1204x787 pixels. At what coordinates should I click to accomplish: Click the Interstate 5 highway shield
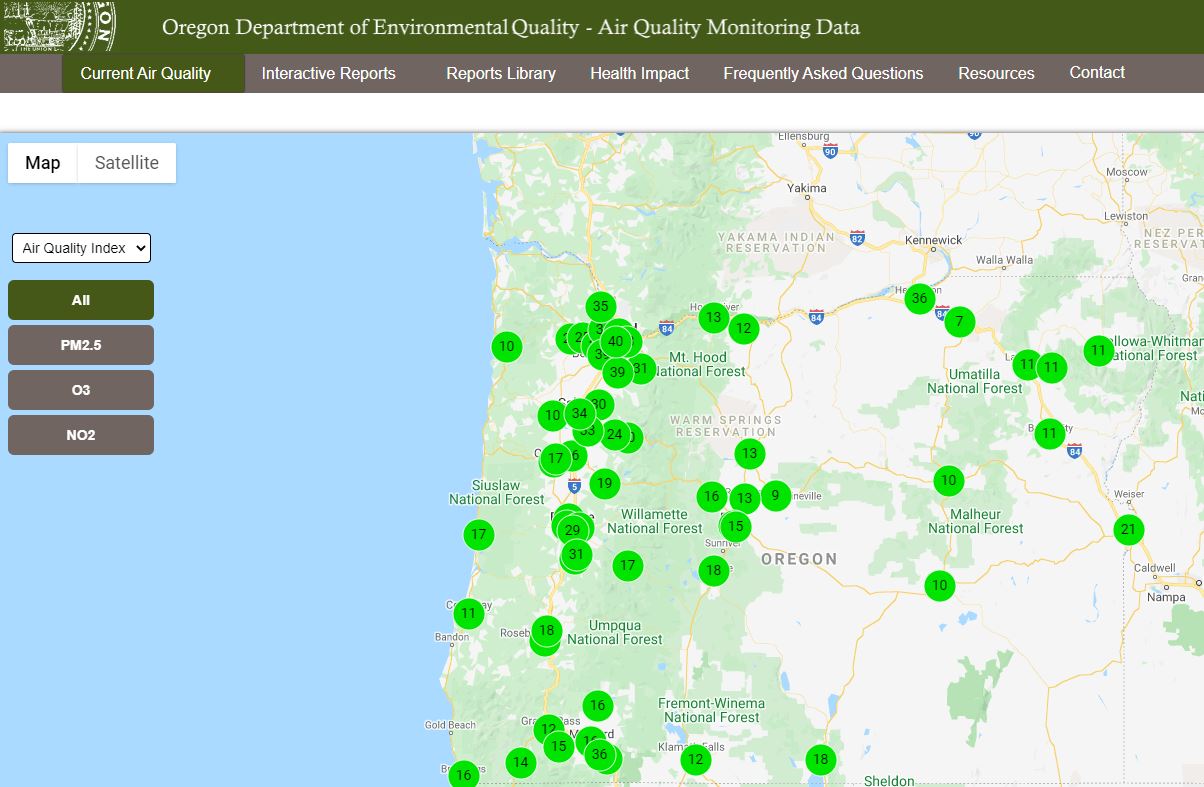tap(574, 485)
